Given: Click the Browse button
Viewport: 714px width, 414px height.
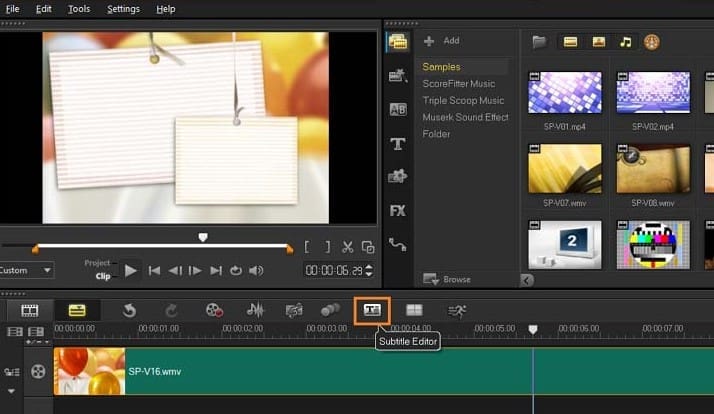Looking at the screenshot, I should point(447,279).
